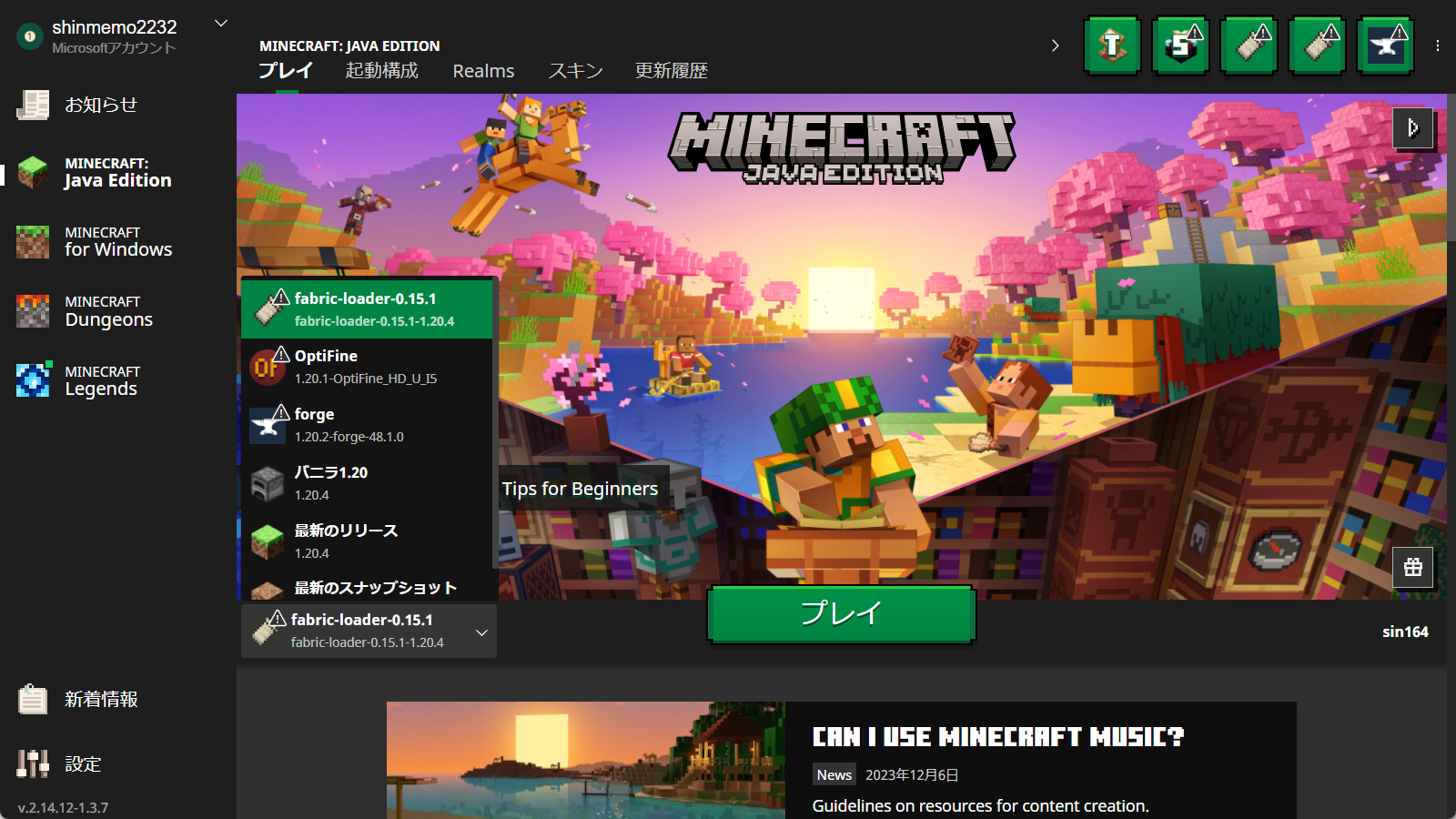Choose the OptiFine installation entry
This screenshot has width=1456, height=819.
coord(367,367)
